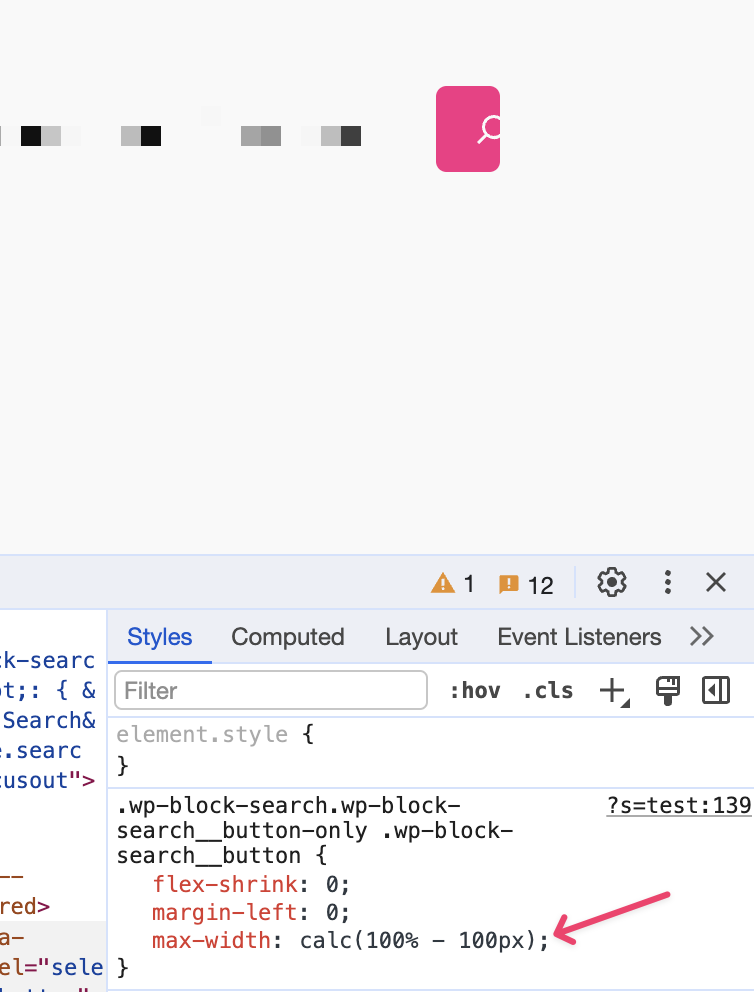Image resolution: width=754 pixels, height=992 pixels.
Task: Toggle :hov element state panel
Action: click(474, 691)
